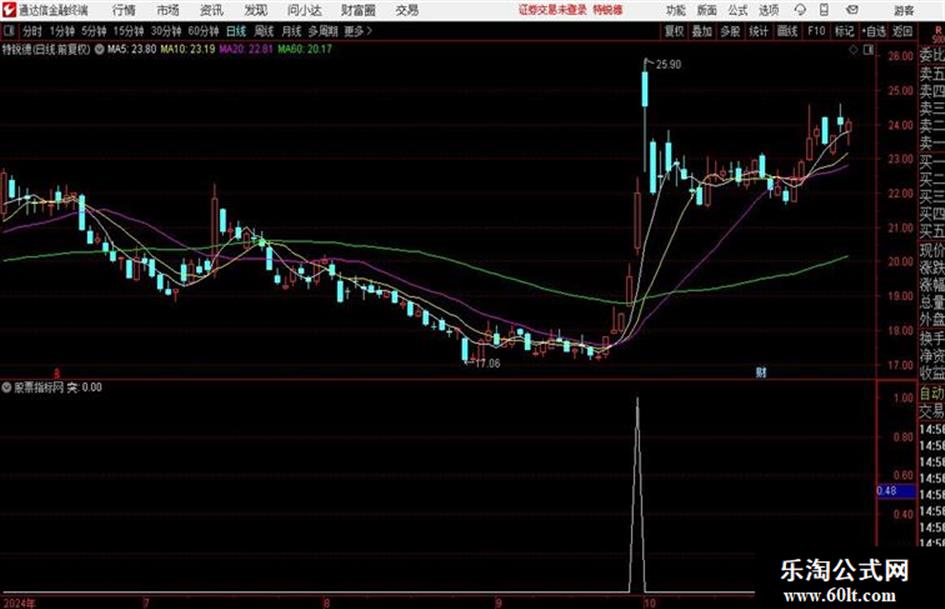The width and height of the screenshot is (945, 609).
Task: Open the 版面 menu
Action: pyautogui.click(x=707, y=10)
